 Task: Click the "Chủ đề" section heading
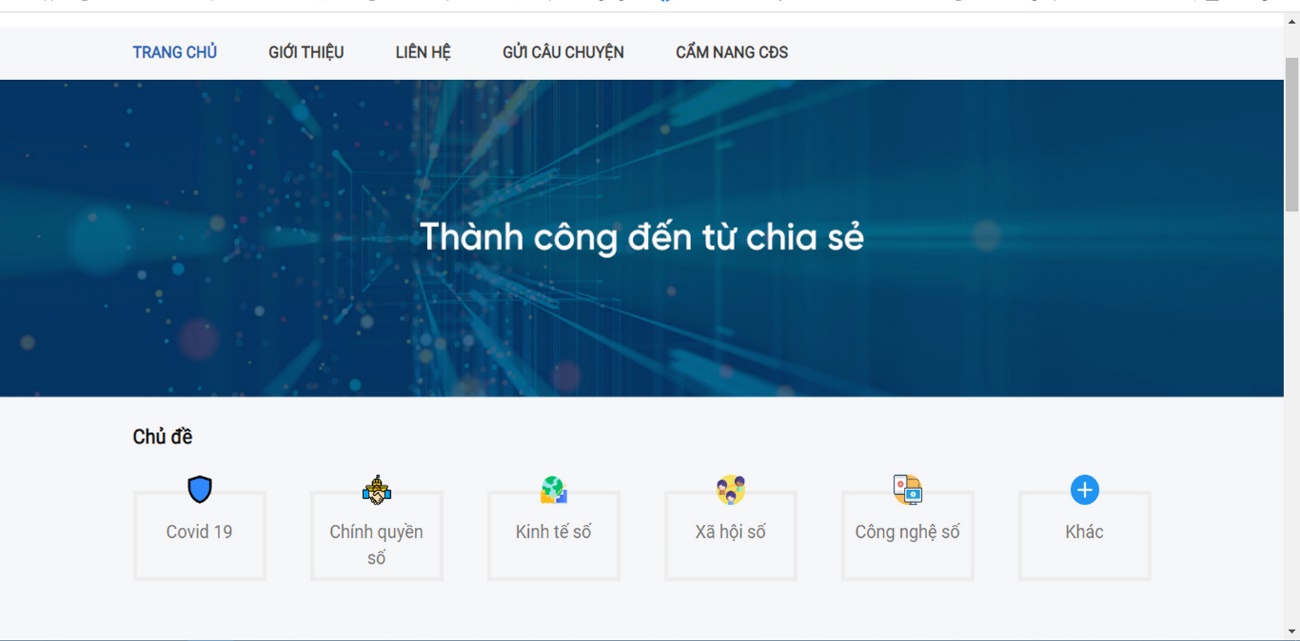(162, 437)
